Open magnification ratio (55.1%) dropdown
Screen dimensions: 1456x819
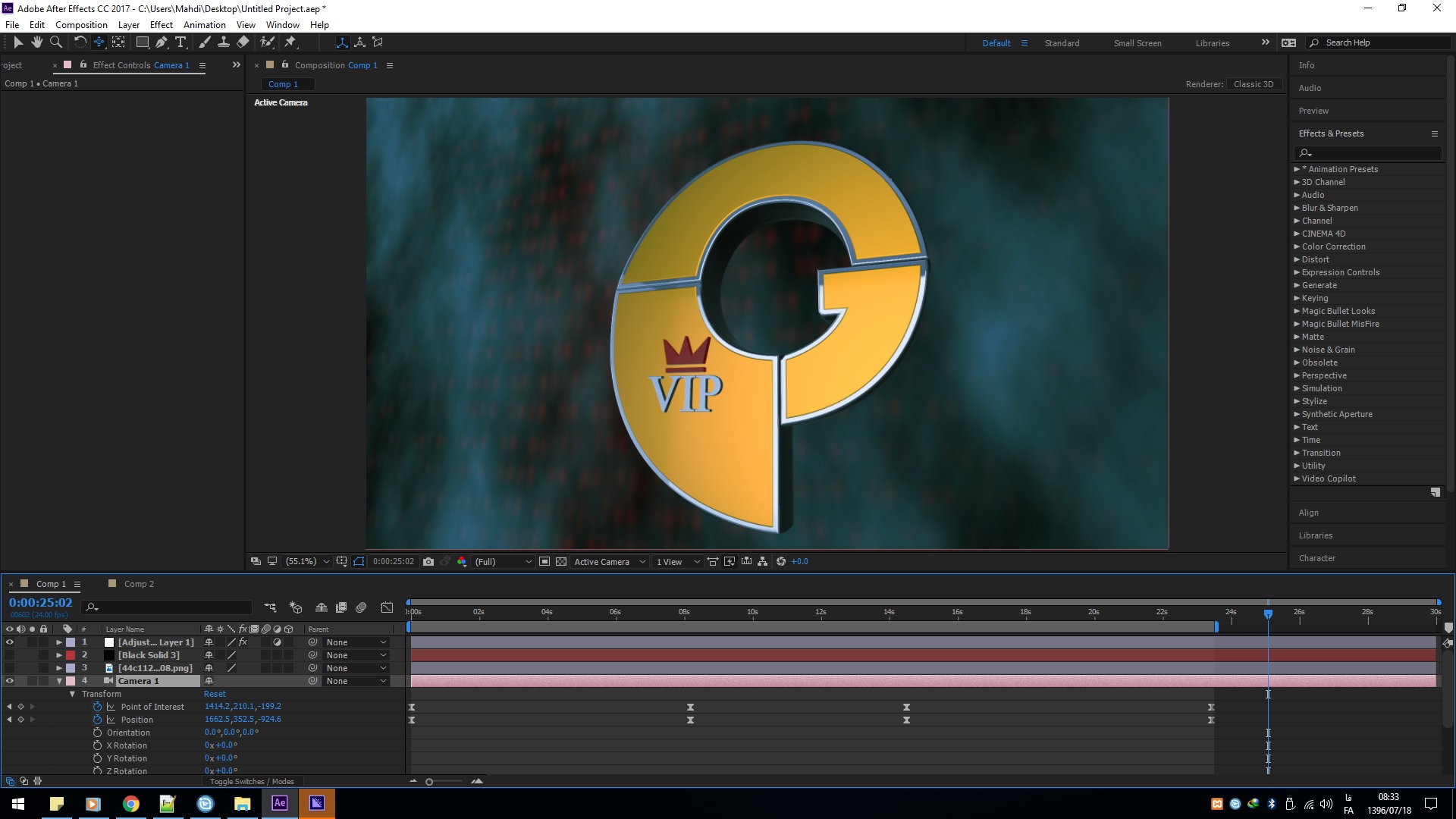coord(307,562)
